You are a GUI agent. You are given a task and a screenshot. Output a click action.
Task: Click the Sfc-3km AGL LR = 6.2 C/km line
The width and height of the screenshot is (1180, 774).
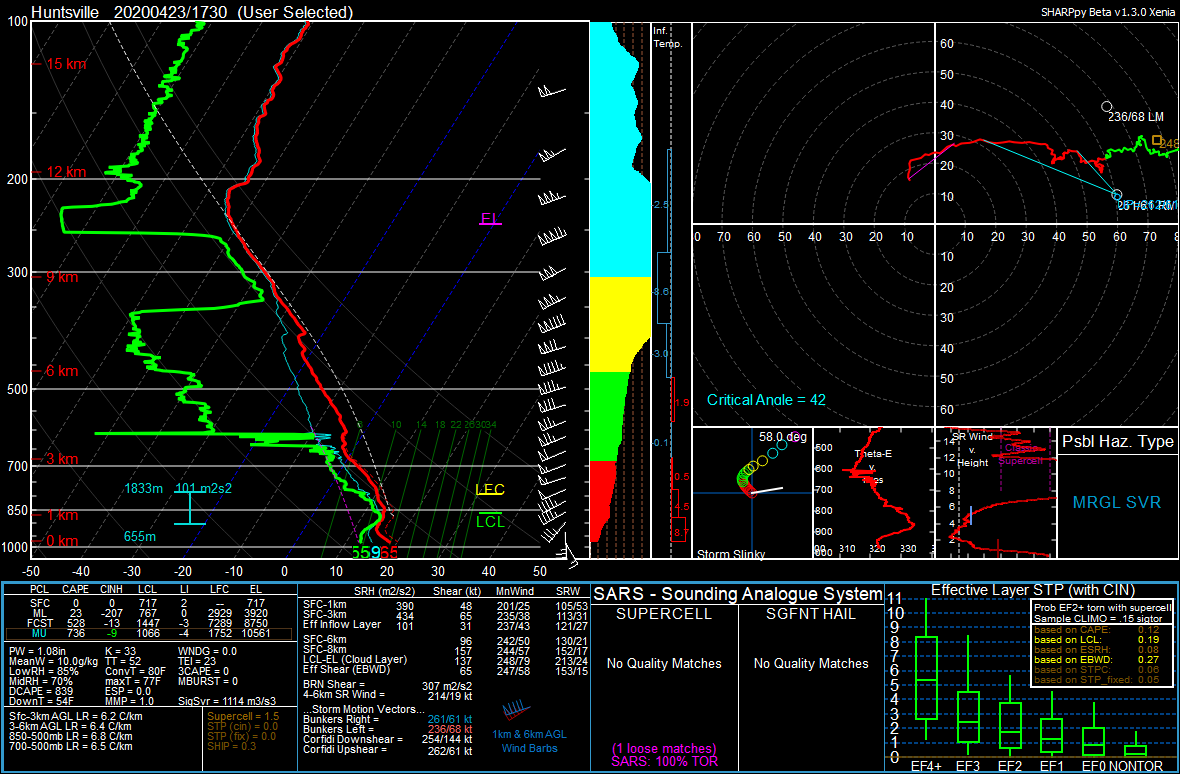point(76,716)
